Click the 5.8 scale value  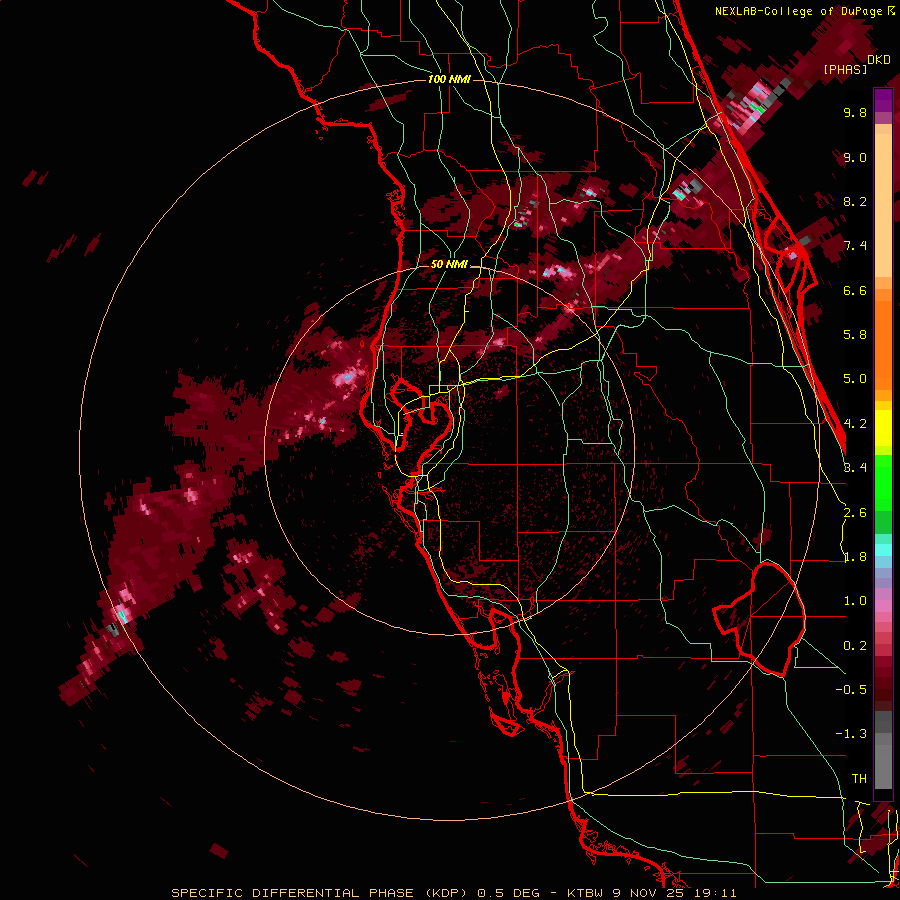pos(855,335)
